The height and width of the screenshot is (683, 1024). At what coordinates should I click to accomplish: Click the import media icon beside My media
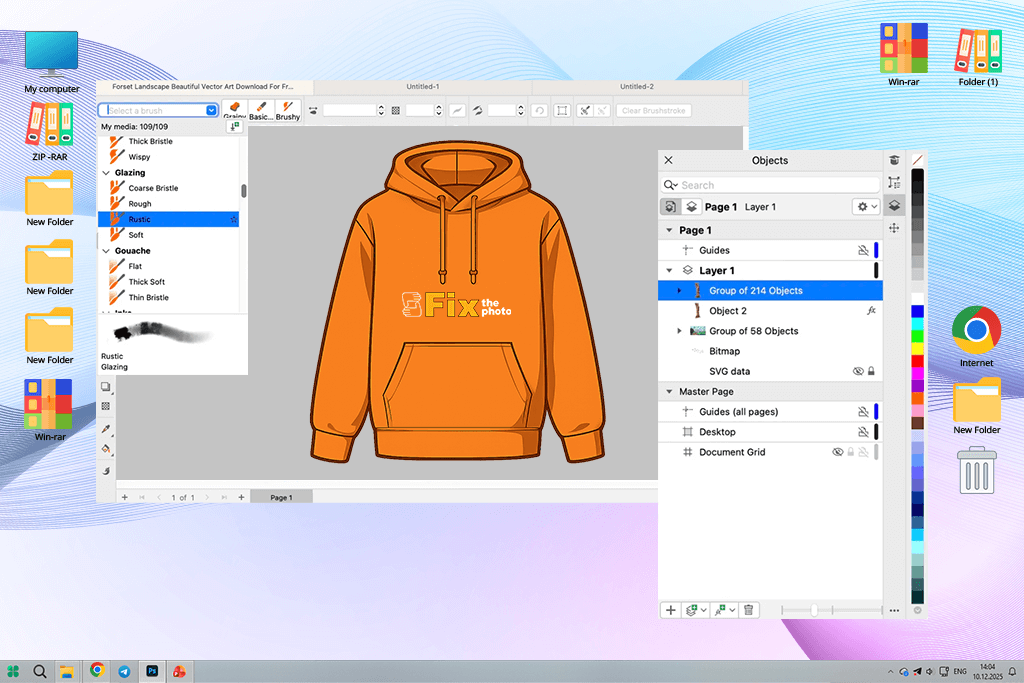tap(234, 127)
